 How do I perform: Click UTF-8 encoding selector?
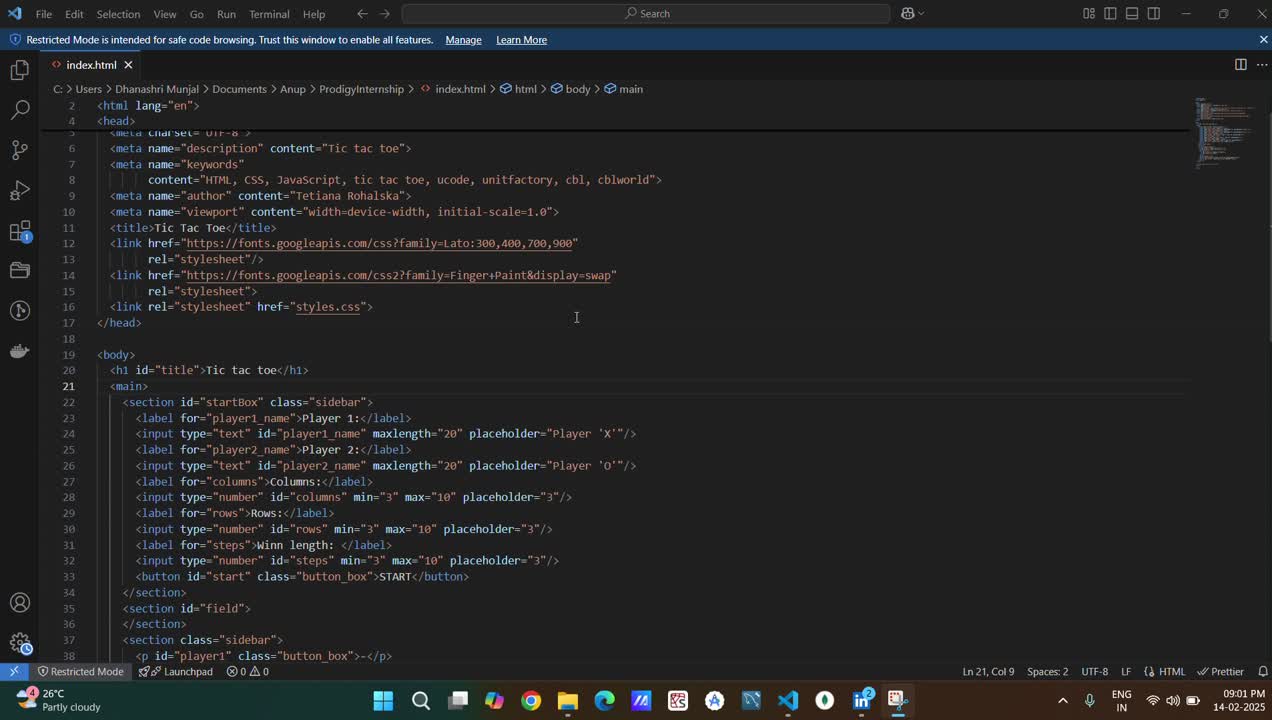(x=1094, y=672)
